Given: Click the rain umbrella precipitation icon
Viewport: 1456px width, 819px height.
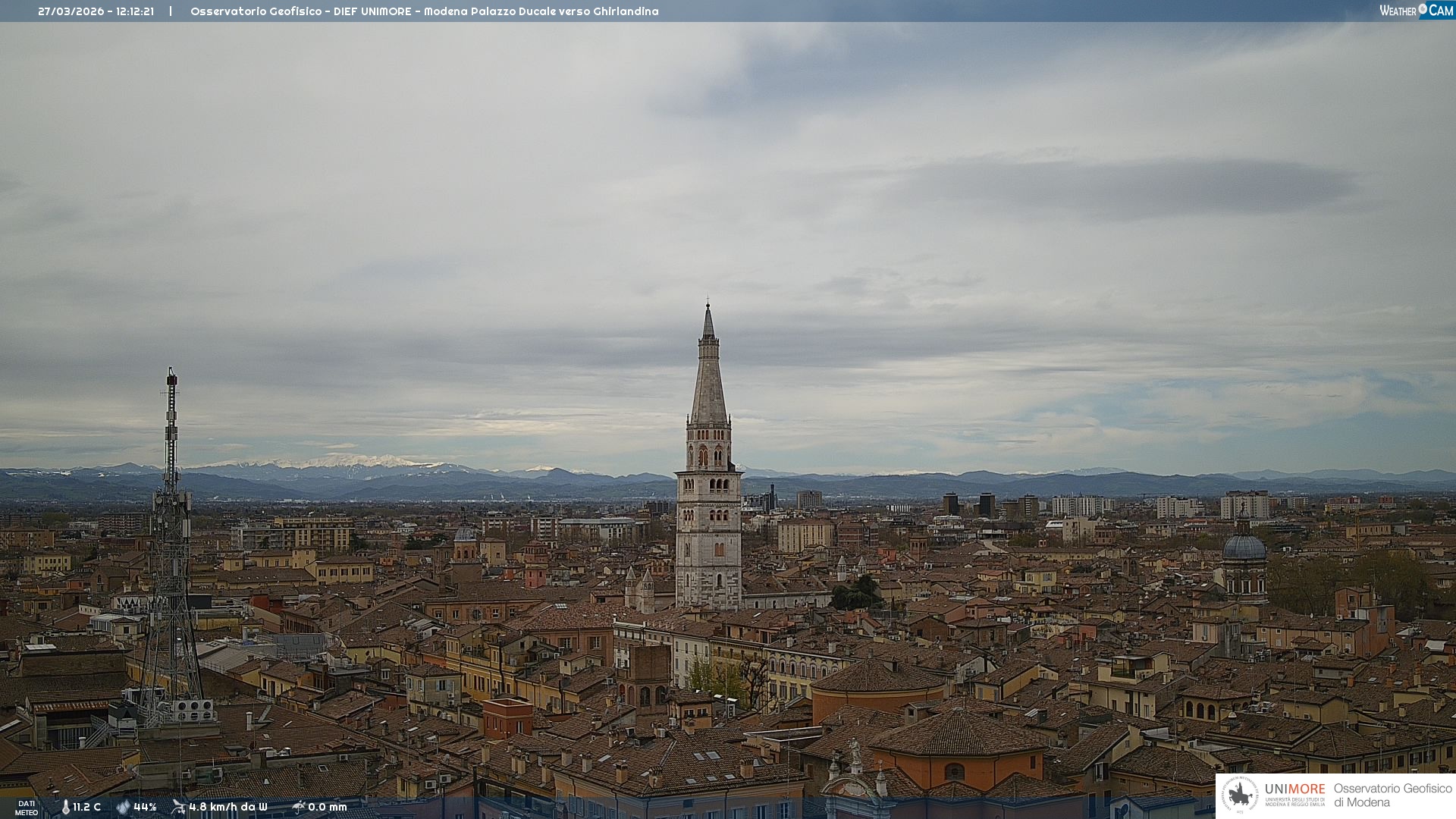Looking at the screenshot, I should pyautogui.click(x=298, y=807).
